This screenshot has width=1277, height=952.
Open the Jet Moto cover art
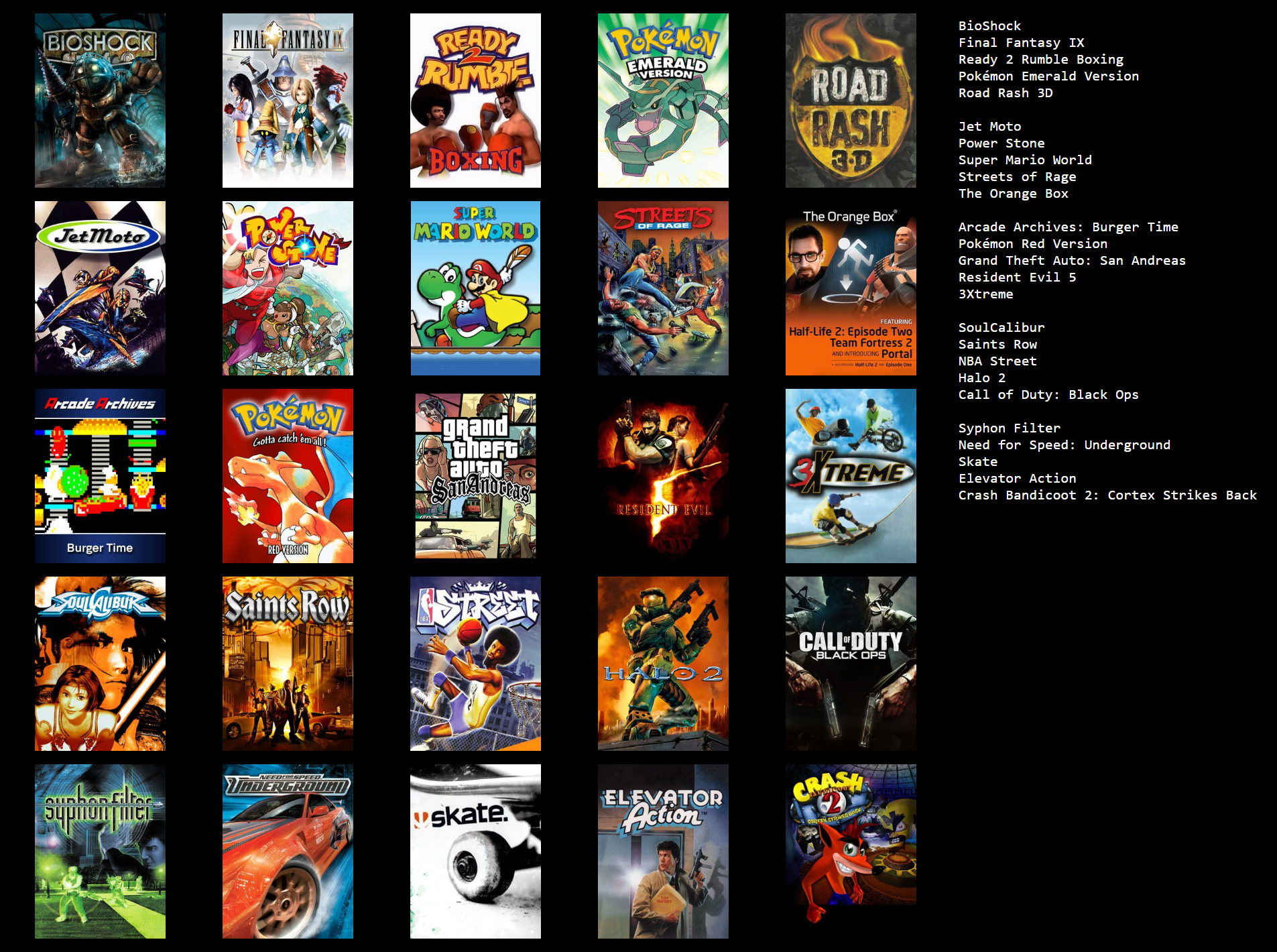tap(100, 288)
